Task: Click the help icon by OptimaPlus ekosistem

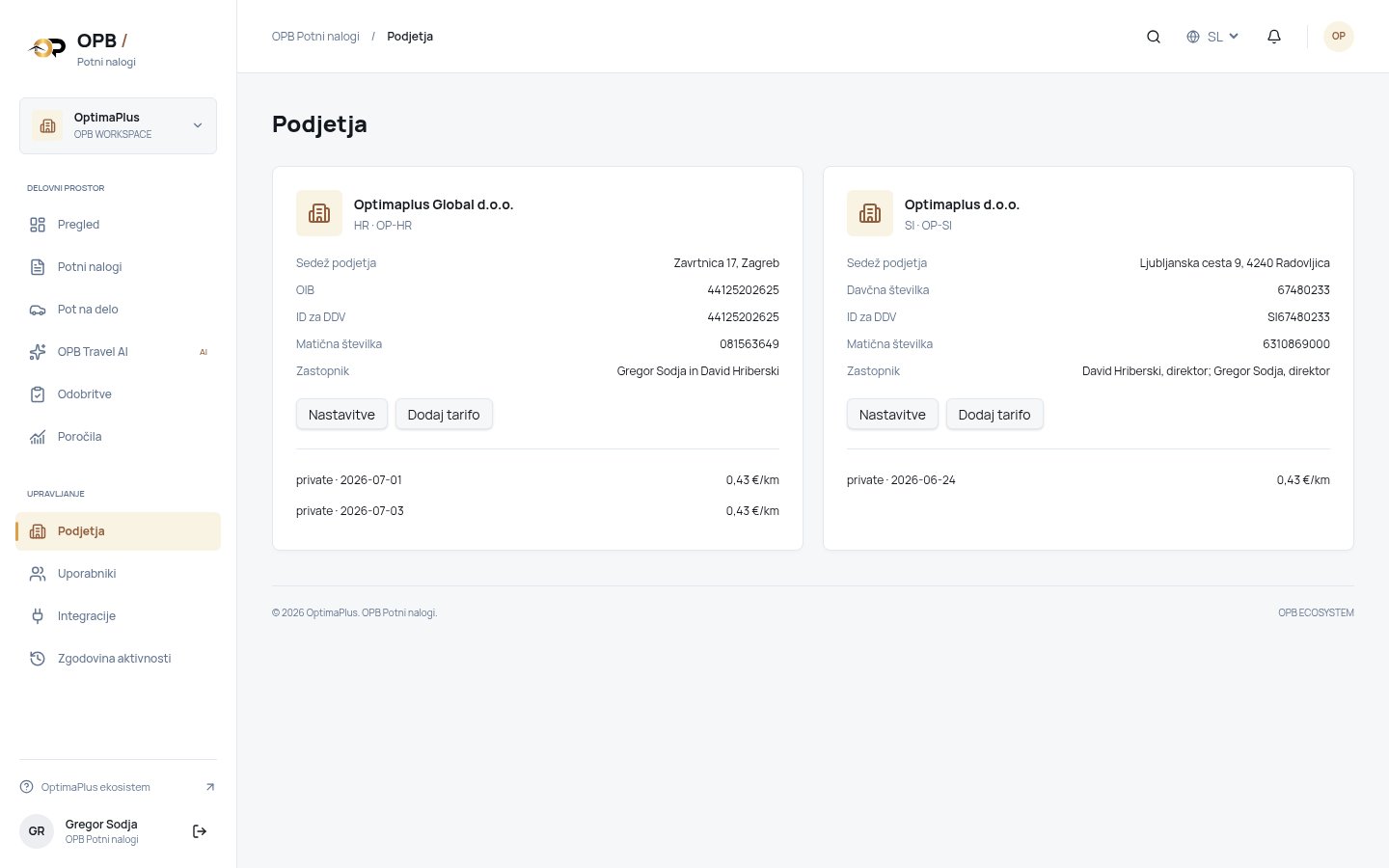Action: [26, 787]
